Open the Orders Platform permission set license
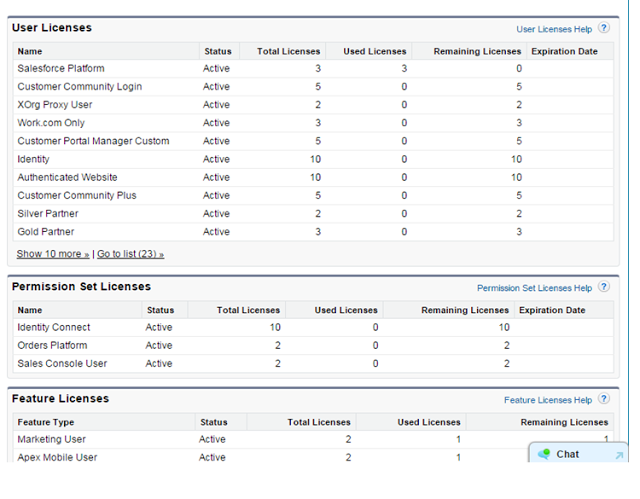The image size is (640, 499). click(52, 345)
